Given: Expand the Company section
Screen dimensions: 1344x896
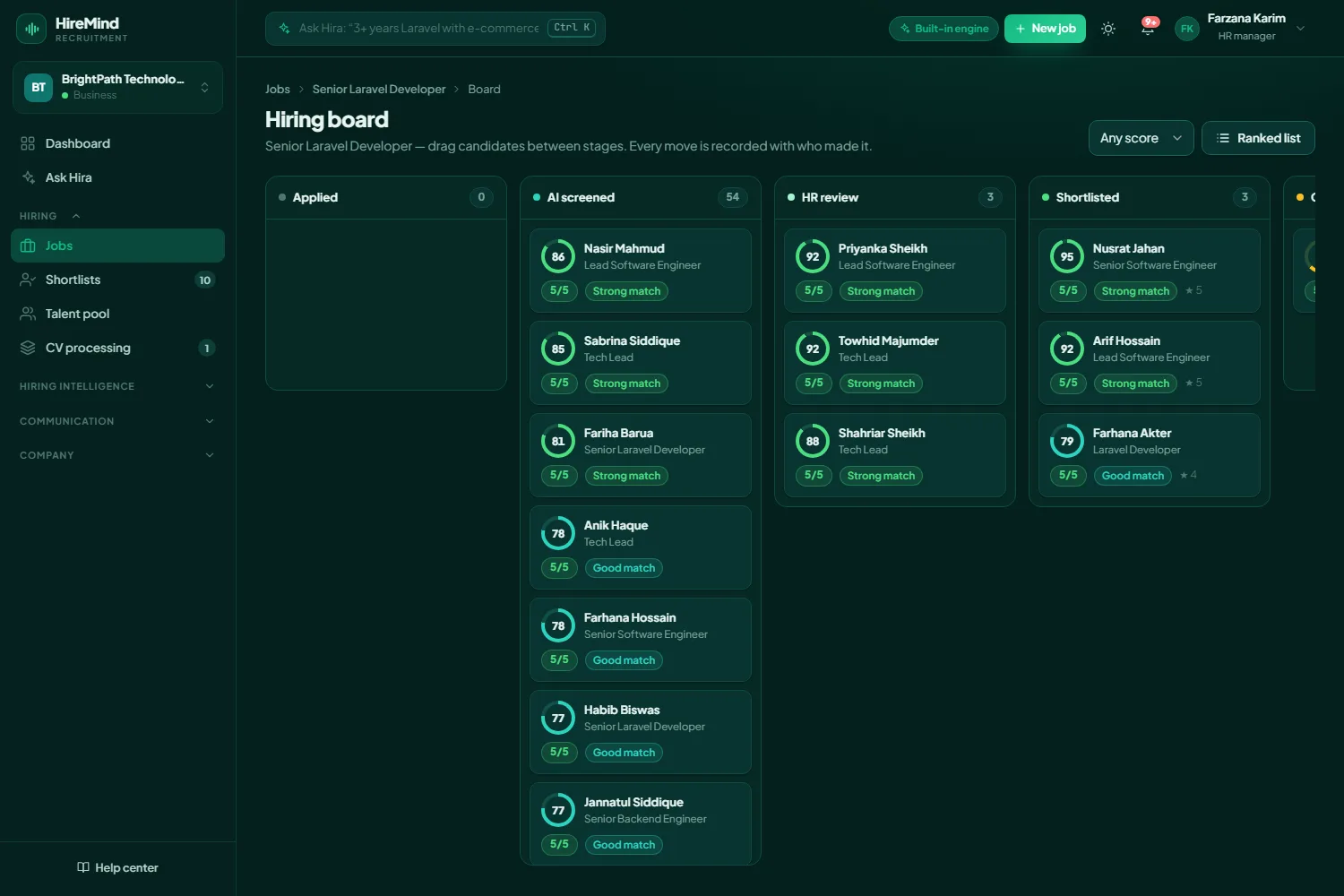Looking at the screenshot, I should [x=117, y=455].
